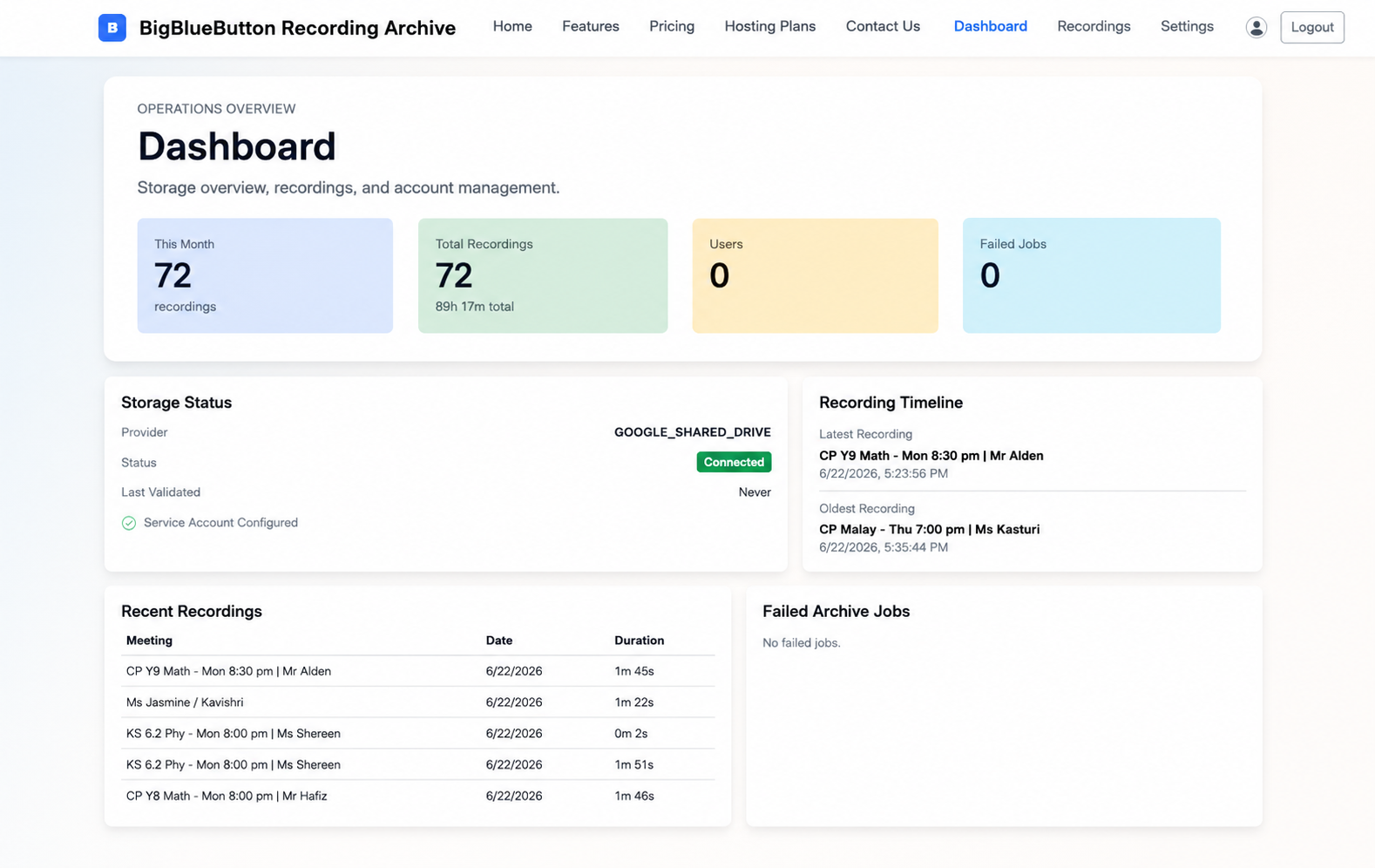Click the green Connected status badge
The height and width of the screenshot is (868, 1375).
(734, 462)
